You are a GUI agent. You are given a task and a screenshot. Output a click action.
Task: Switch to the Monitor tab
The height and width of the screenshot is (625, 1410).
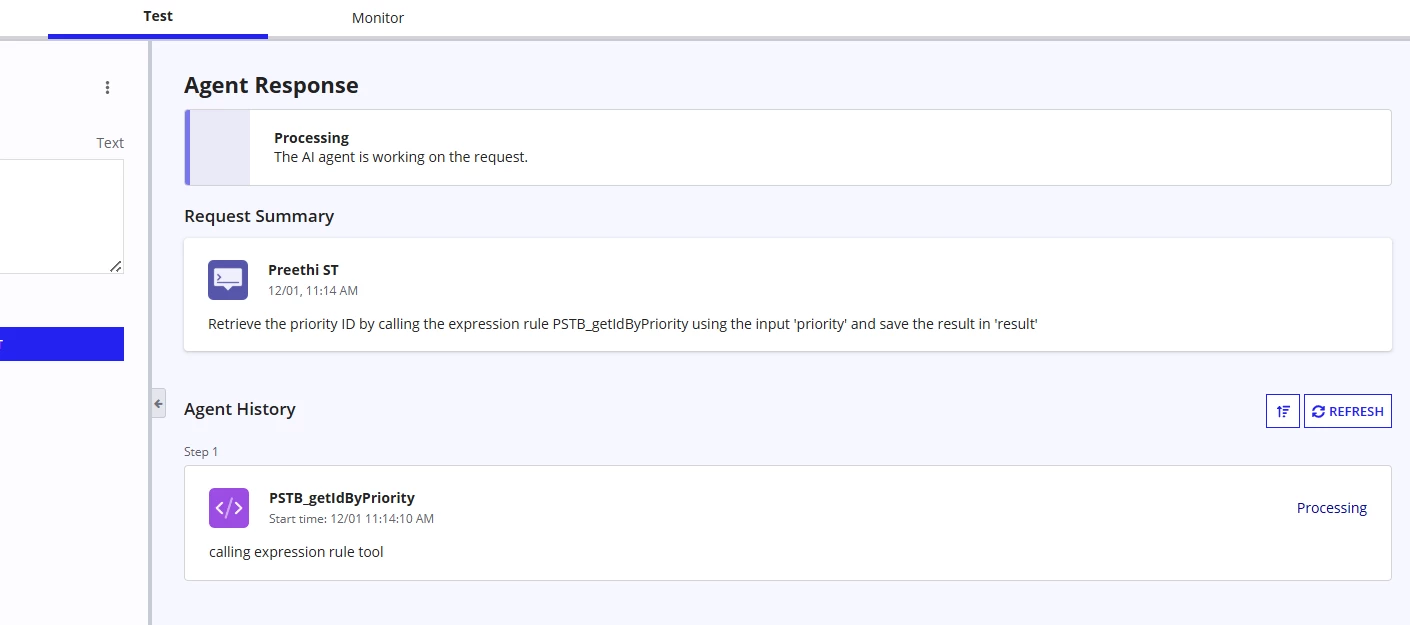pos(378,18)
